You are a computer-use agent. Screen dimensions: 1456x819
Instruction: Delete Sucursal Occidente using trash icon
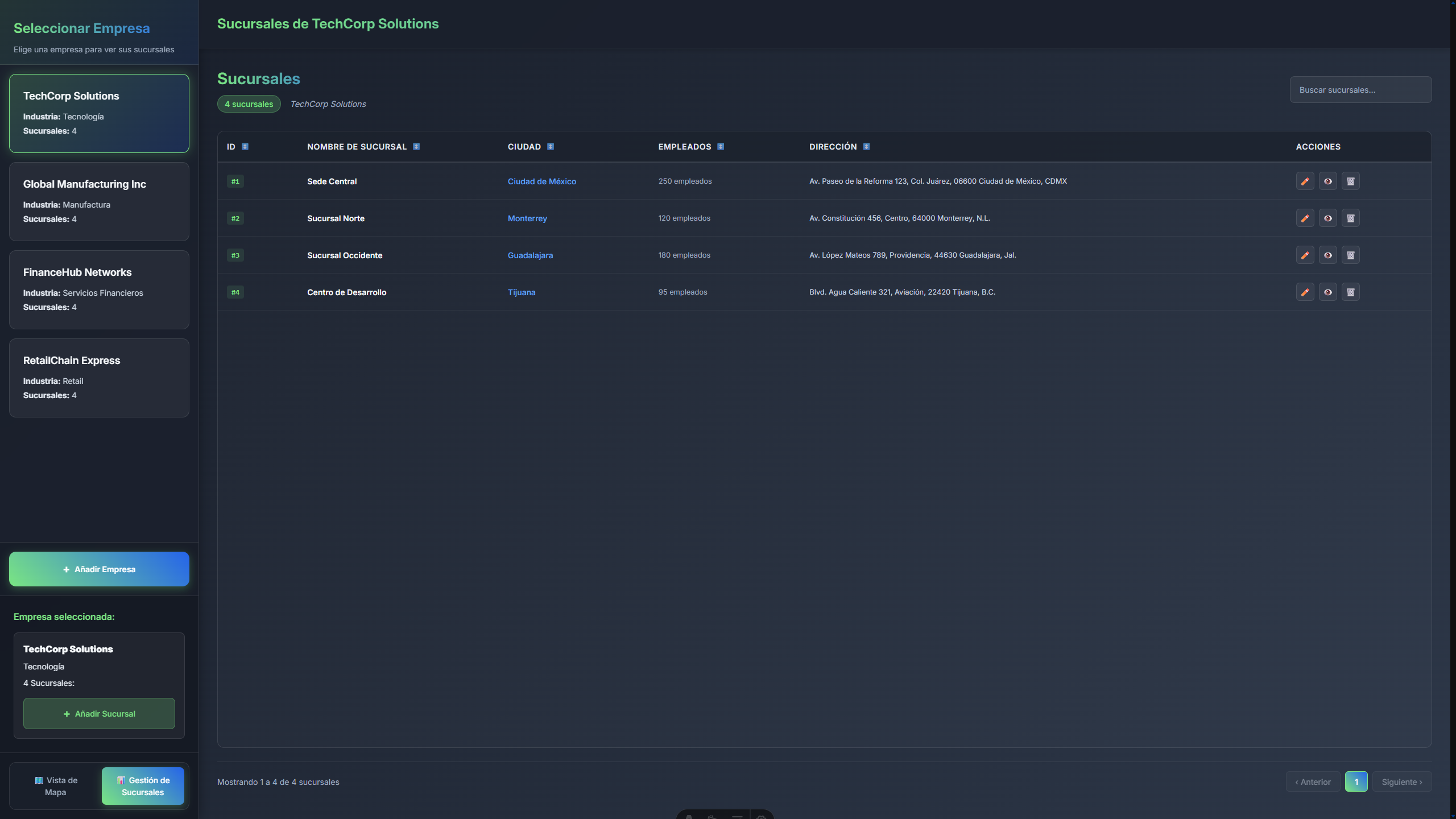click(x=1350, y=255)
